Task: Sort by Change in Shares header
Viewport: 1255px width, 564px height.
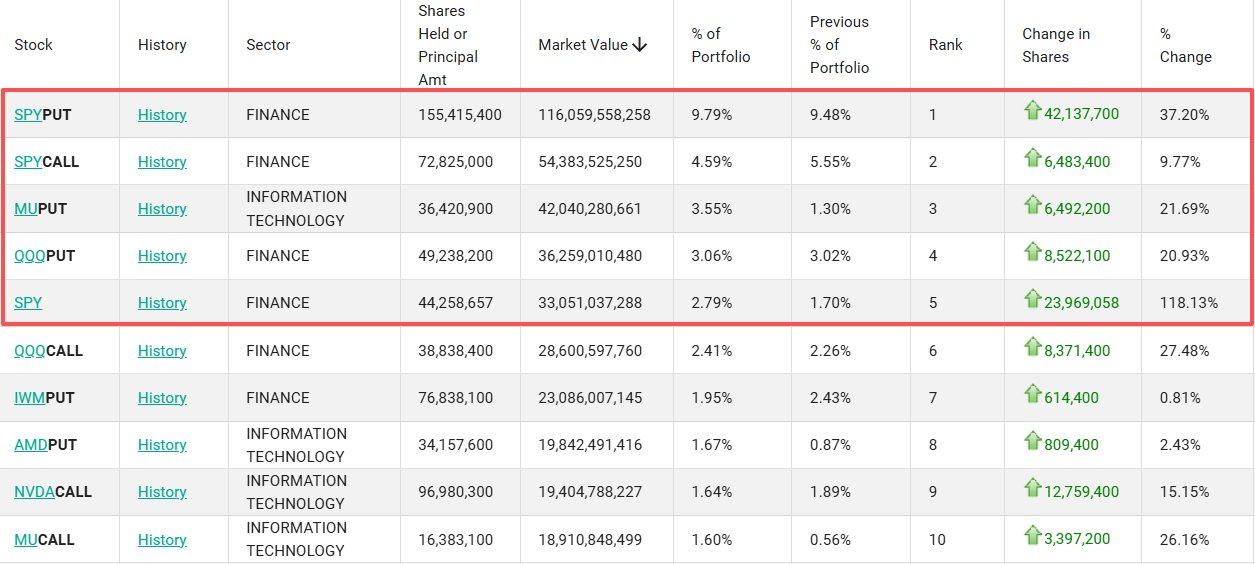Action: click(x=1056, y=45)
